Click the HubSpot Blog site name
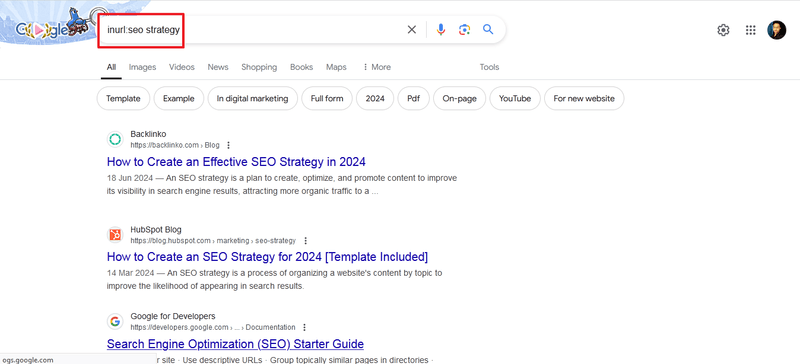The height and width of the screenshot is (364, 800). pyautogui.click(x=156, y=229)
